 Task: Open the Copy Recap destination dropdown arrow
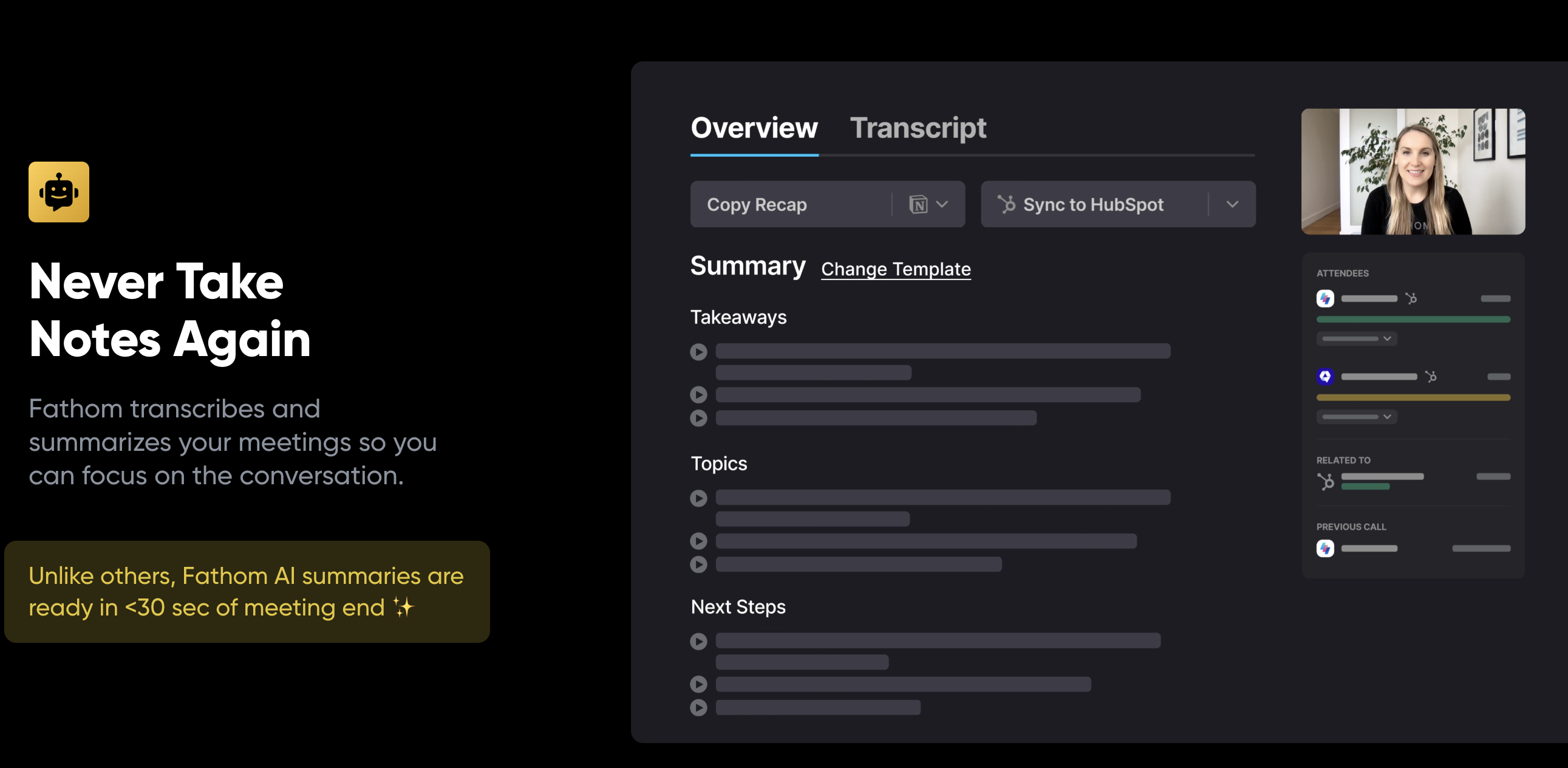(x=942, y=205)
